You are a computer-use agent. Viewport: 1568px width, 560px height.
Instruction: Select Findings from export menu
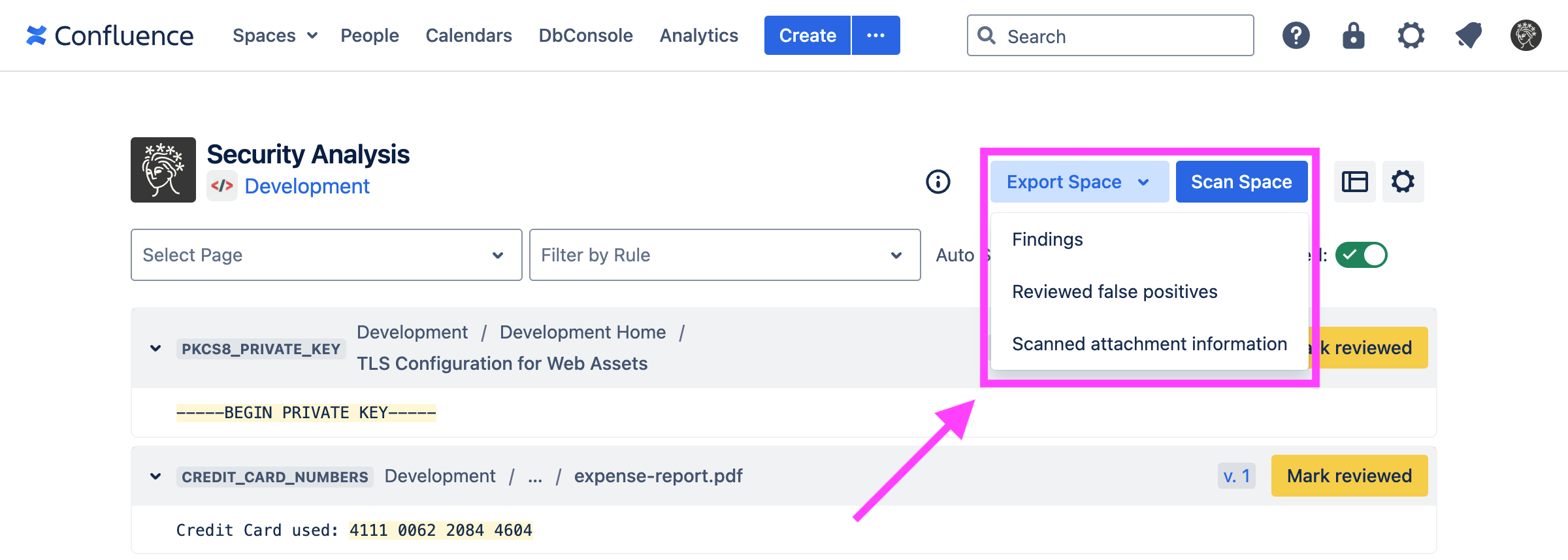click(x=1047, y=240)
